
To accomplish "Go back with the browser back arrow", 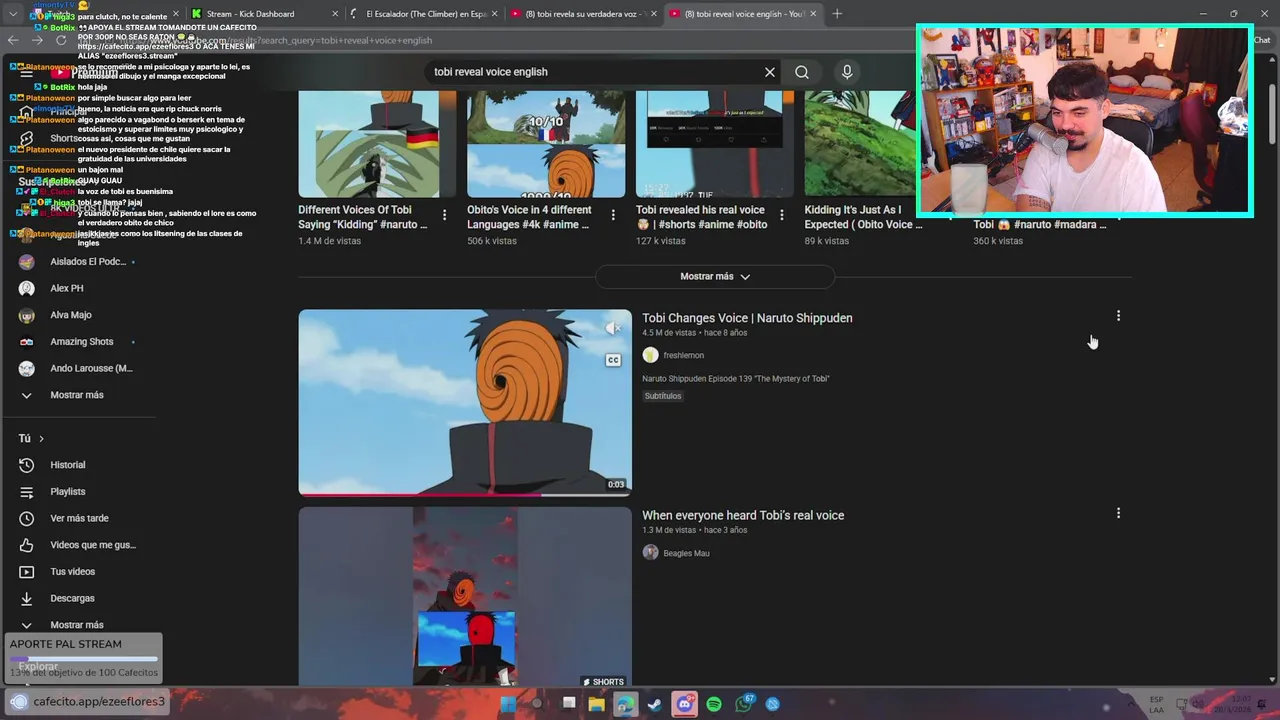I will pos(13,40).
